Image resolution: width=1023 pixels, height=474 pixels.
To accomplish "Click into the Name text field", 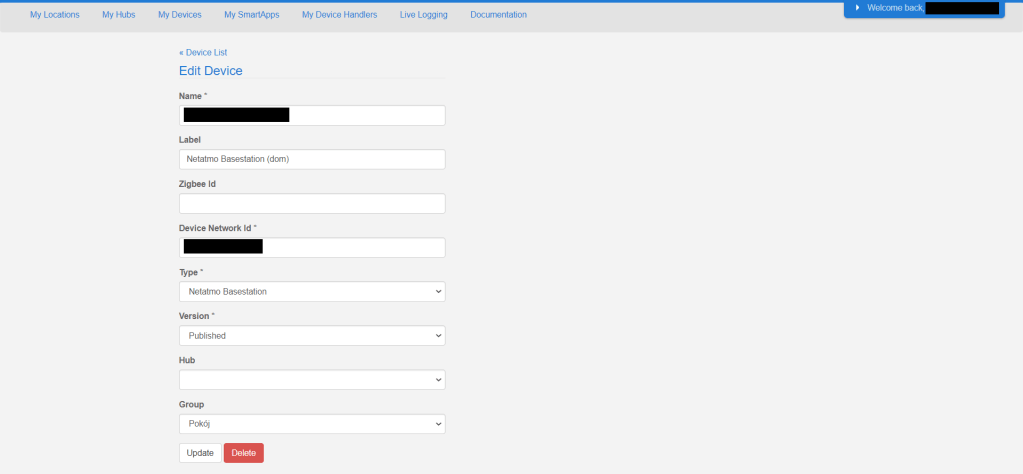I will [366, 116].
